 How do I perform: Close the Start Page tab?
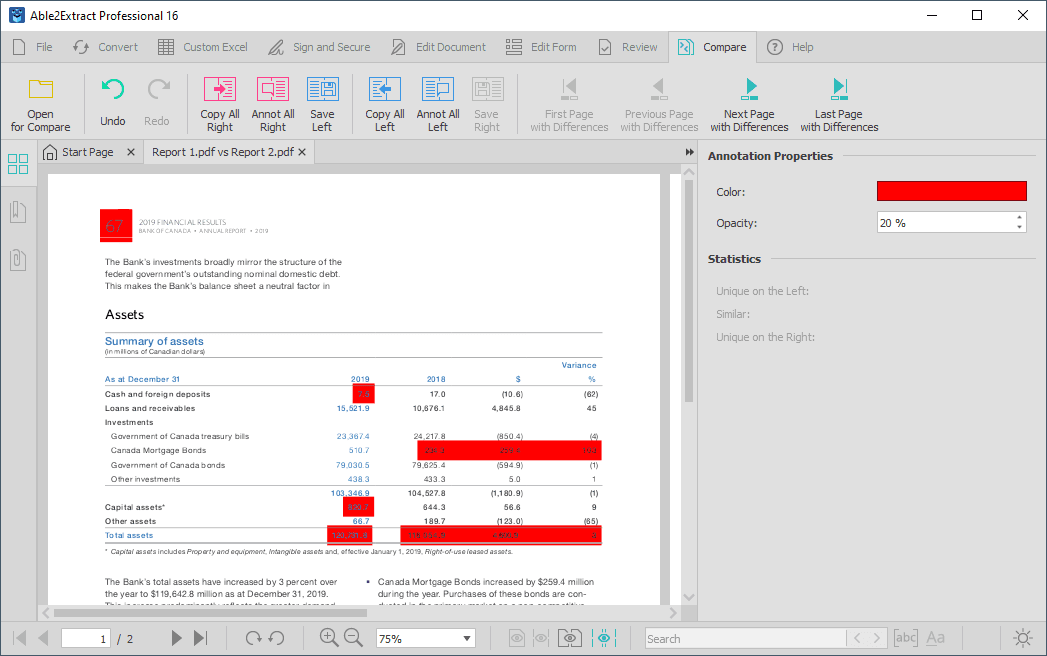(131, 152)
